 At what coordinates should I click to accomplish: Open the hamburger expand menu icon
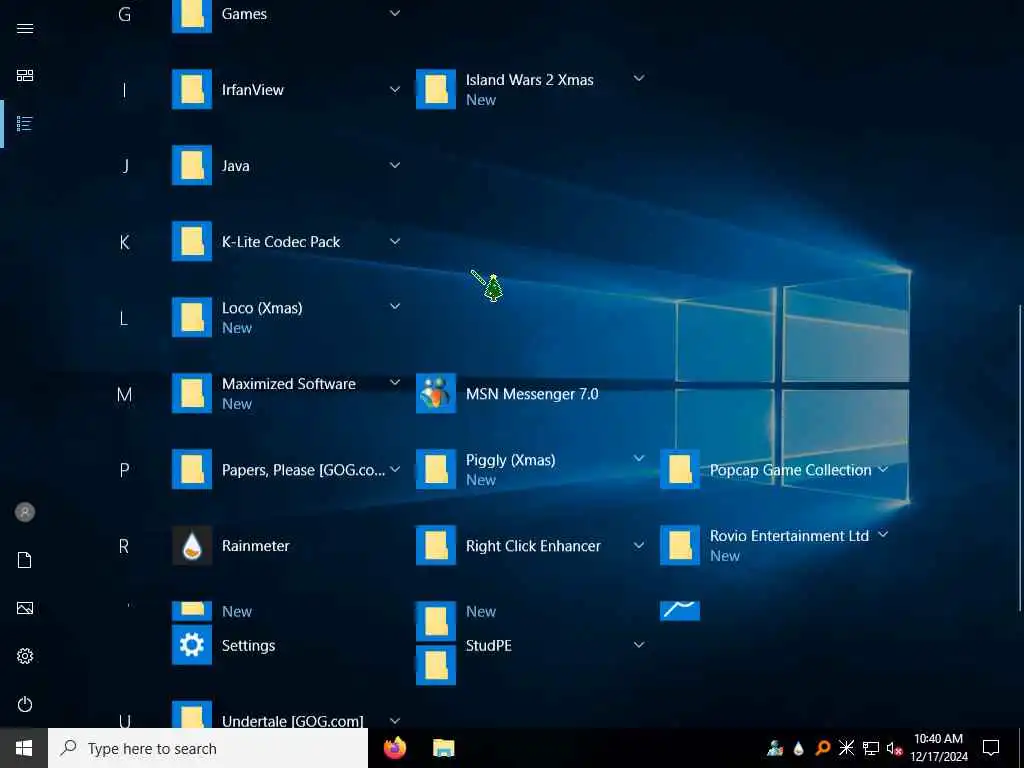click(25, 28)
